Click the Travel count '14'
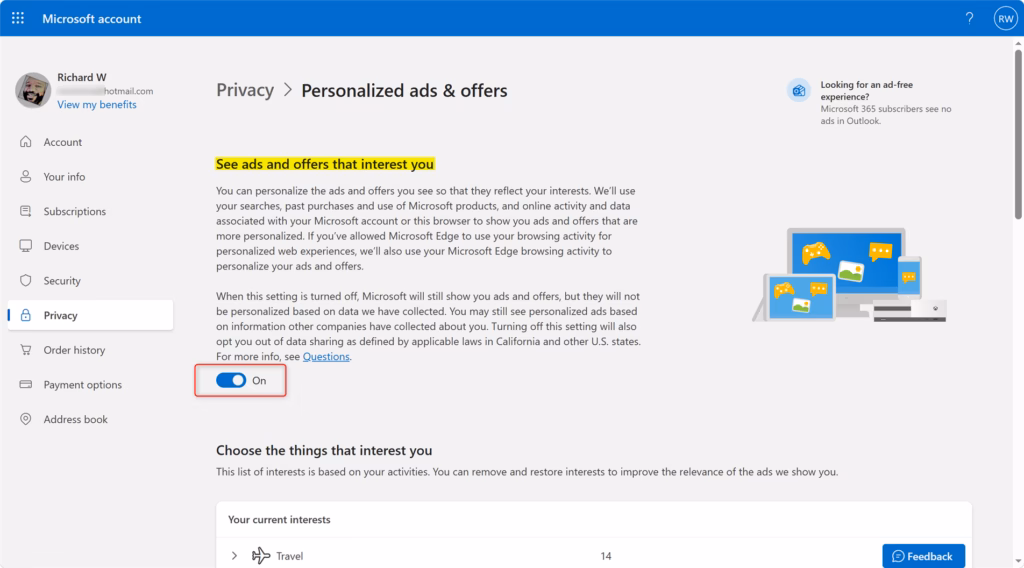 [606, 556]
